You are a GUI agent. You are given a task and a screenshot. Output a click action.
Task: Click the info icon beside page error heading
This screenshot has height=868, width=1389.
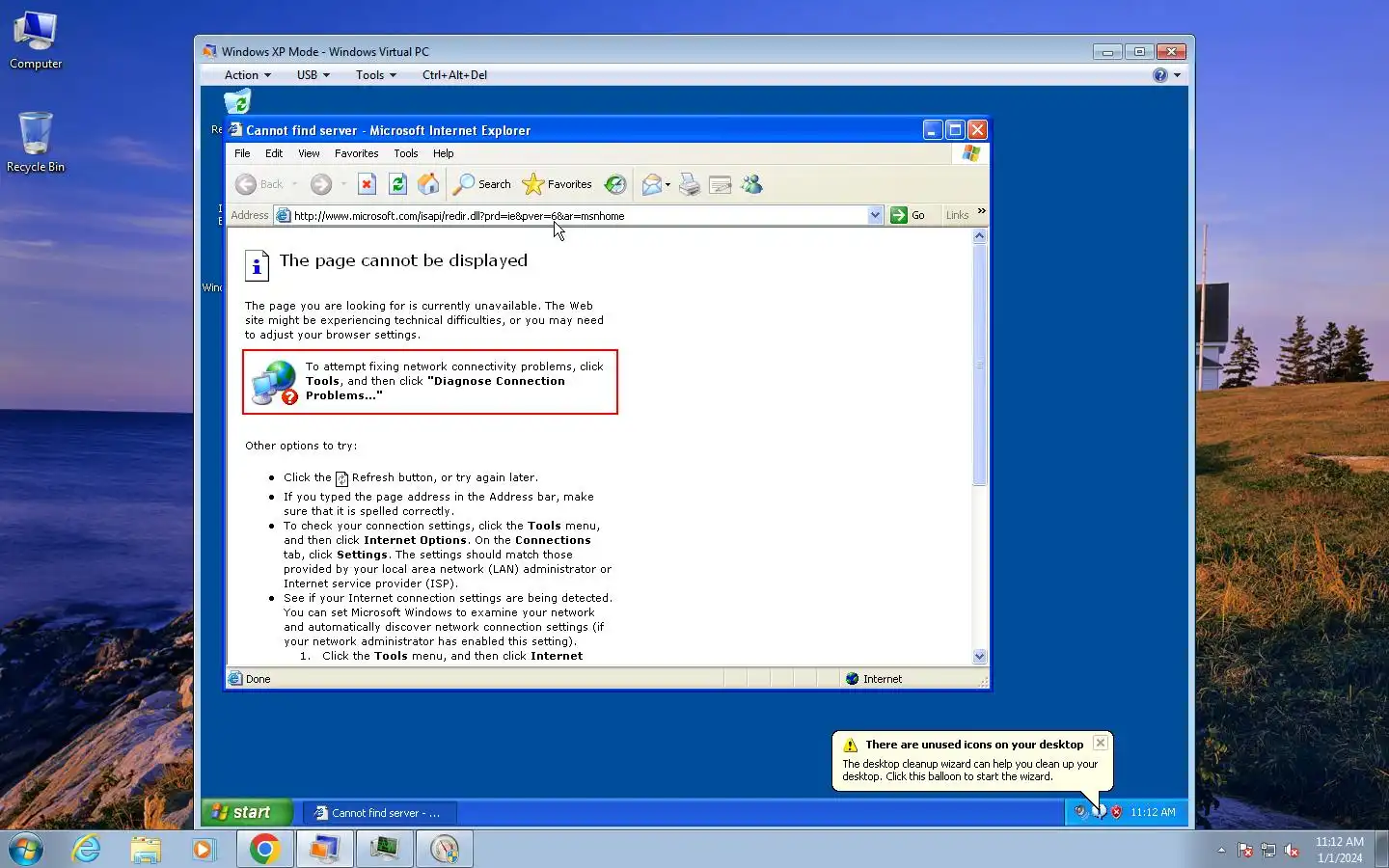(257, 265)
